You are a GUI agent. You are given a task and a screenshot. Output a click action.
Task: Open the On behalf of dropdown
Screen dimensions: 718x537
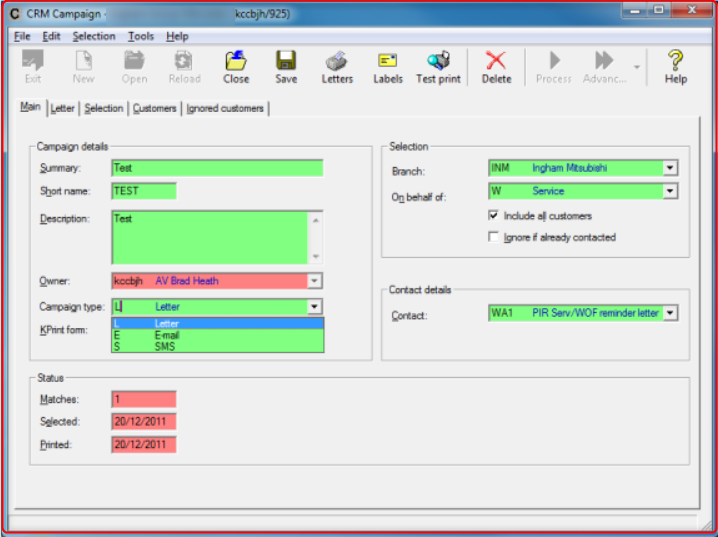670,191
